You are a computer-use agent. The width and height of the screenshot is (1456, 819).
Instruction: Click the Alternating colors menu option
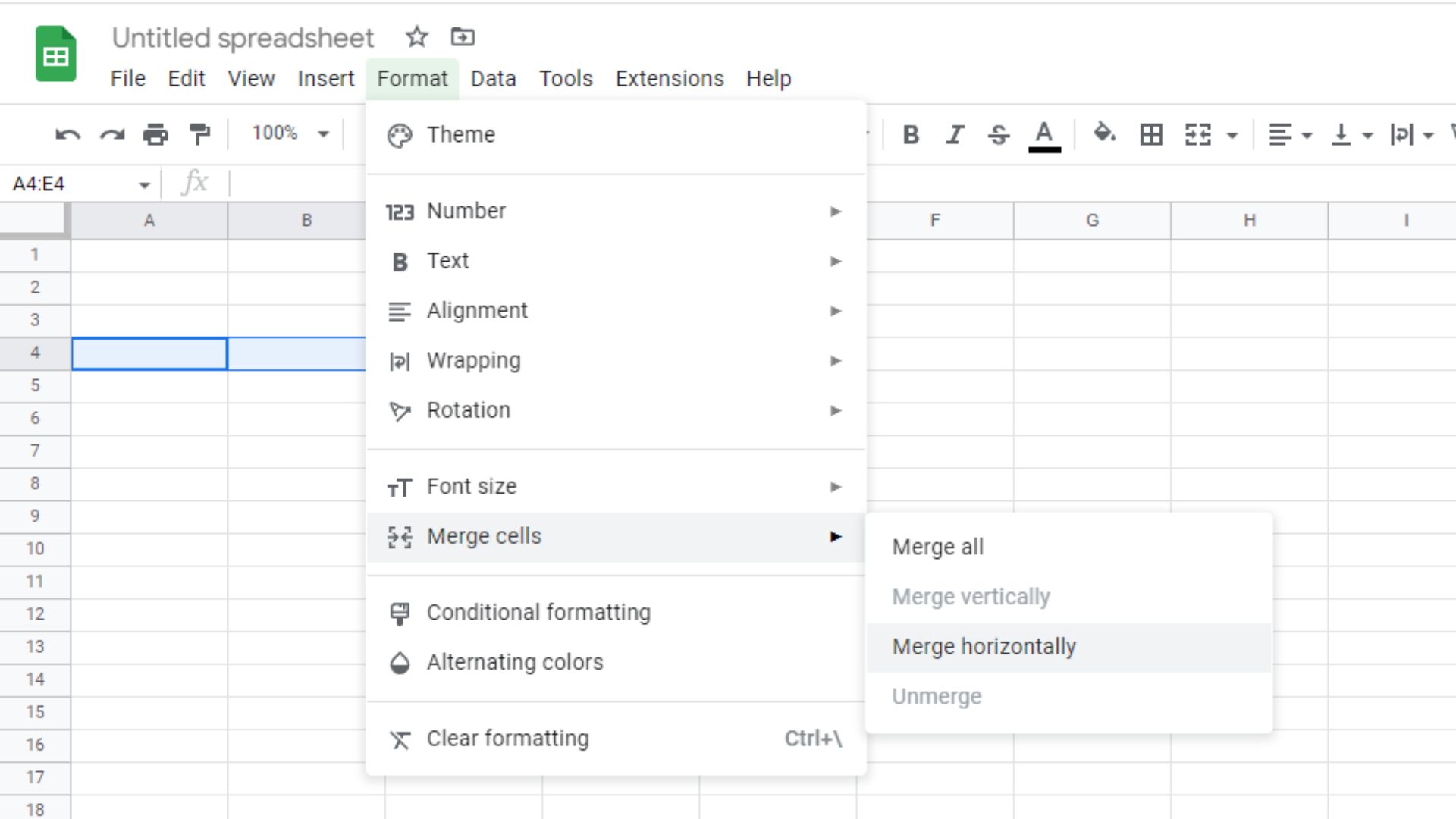click(515, 662)
